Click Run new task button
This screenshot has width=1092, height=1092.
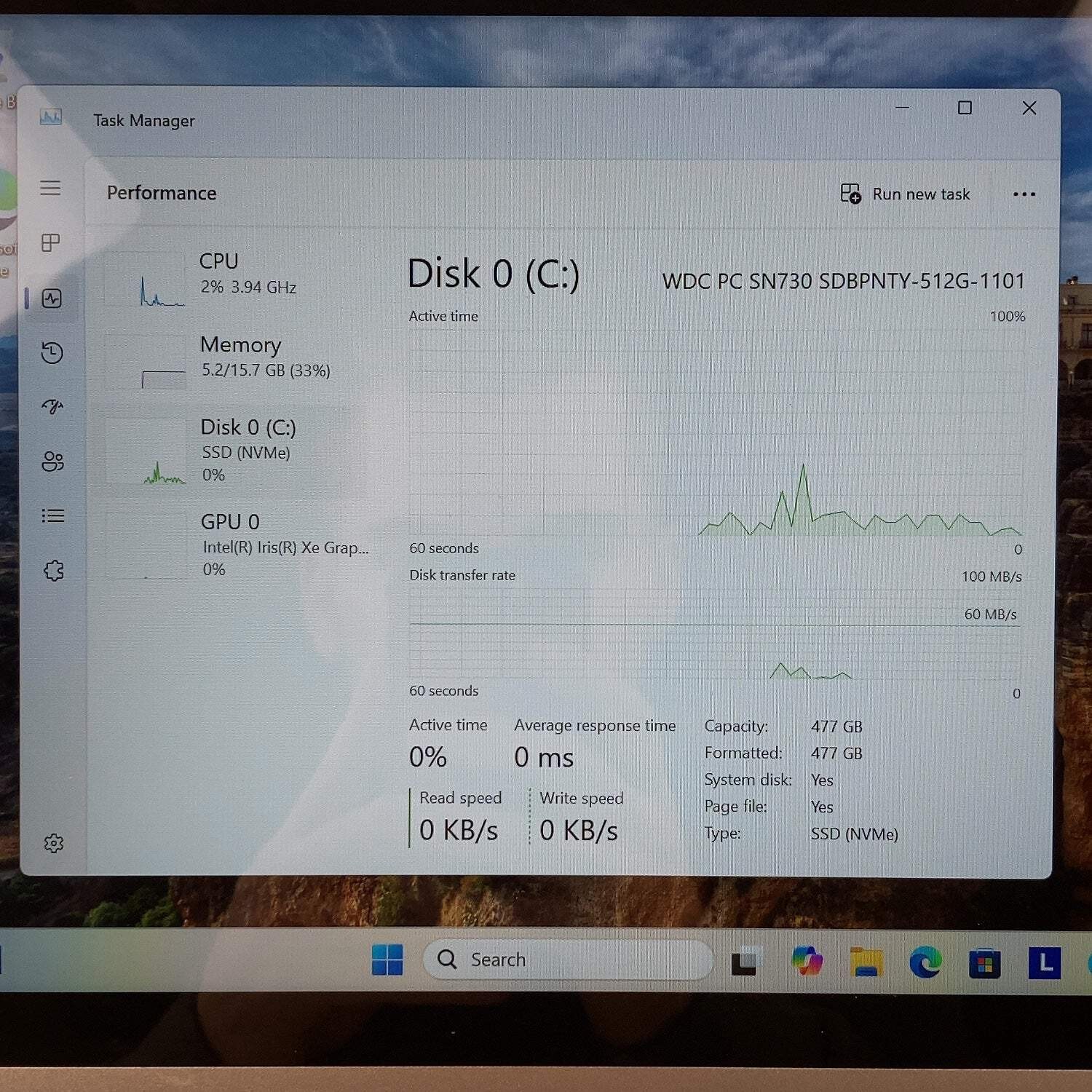tap(905, 194)
